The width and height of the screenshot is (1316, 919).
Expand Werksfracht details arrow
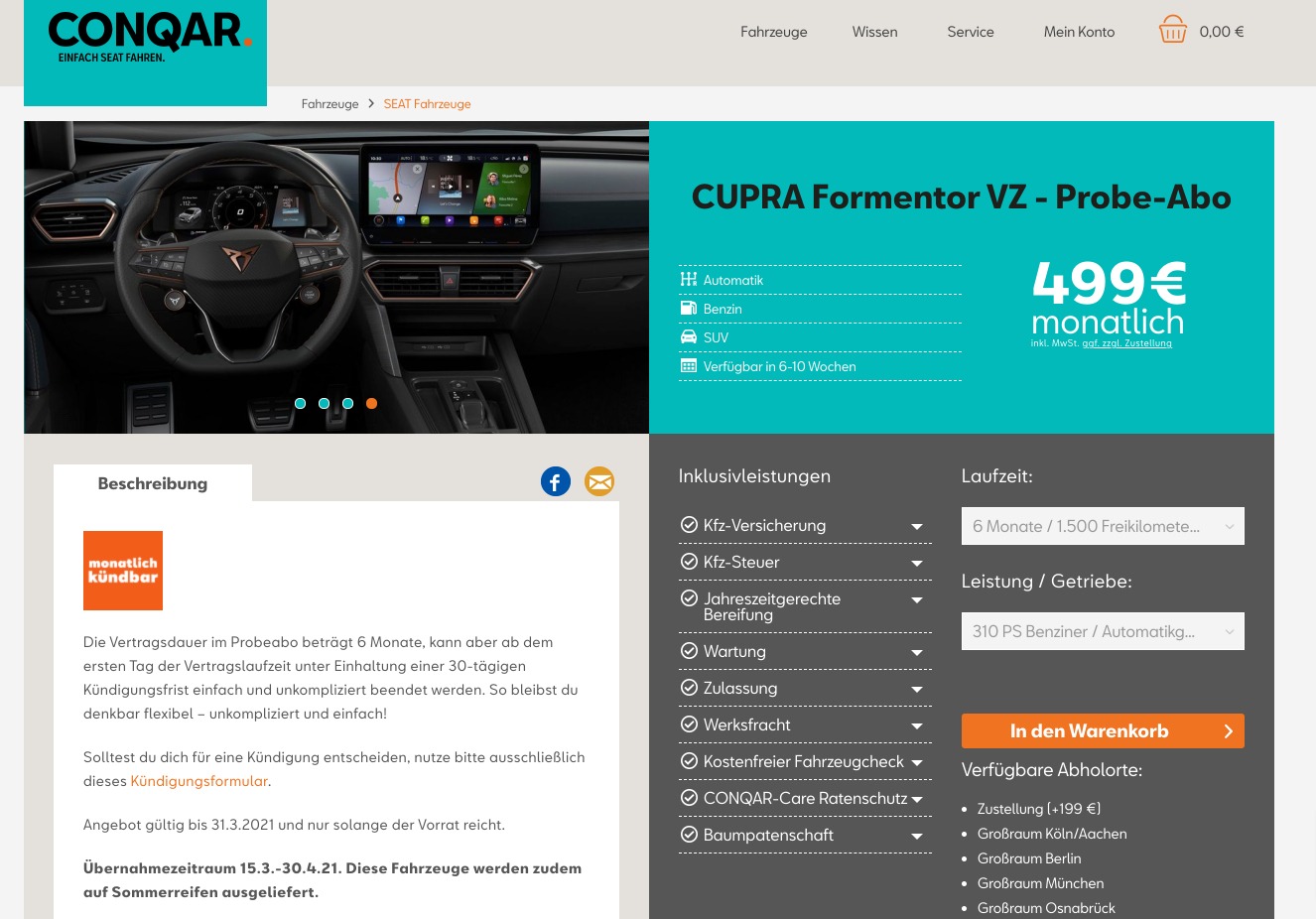coord(917,726)
